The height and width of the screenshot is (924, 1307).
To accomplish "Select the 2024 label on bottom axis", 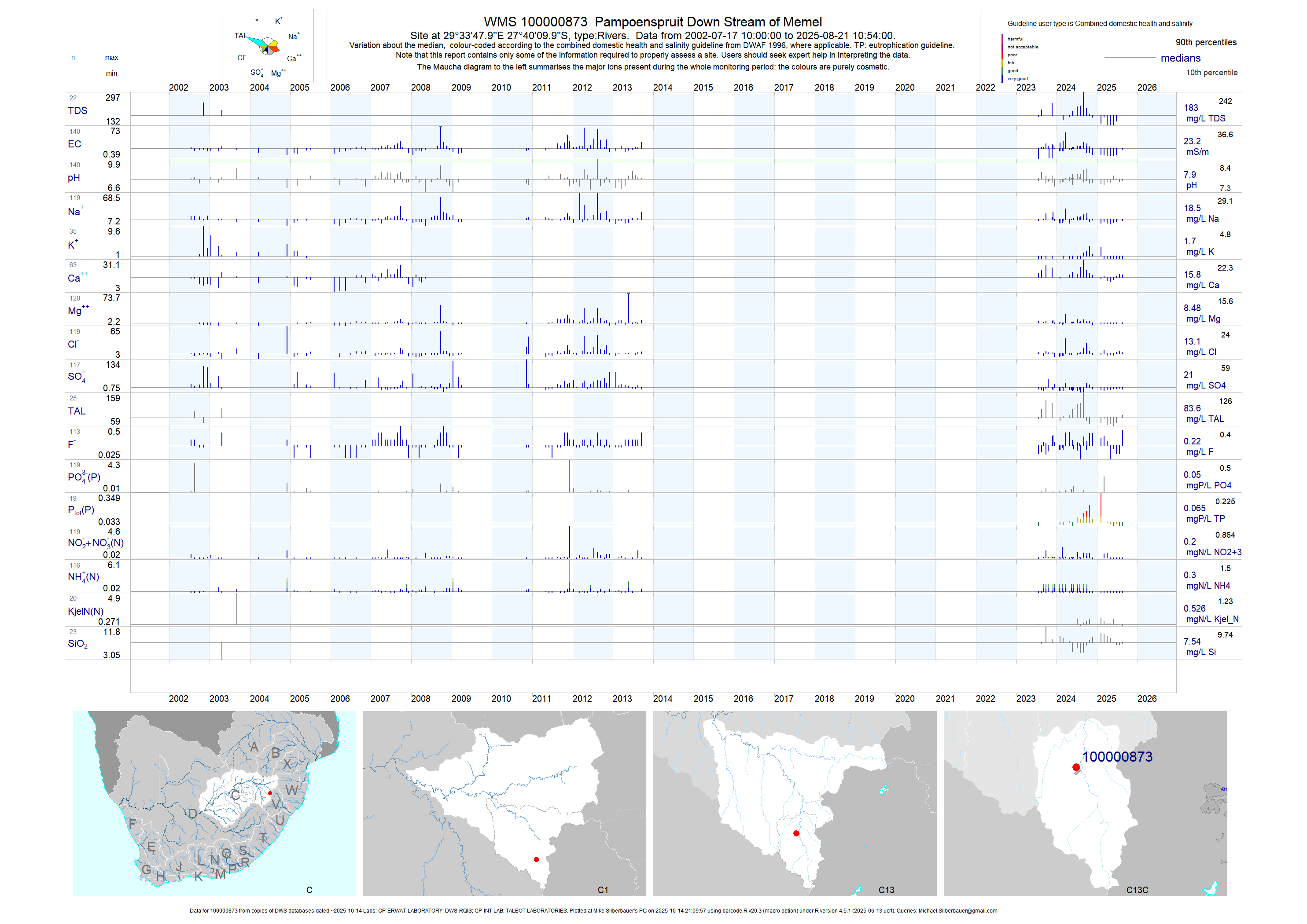I will (x=1066, y=699).
